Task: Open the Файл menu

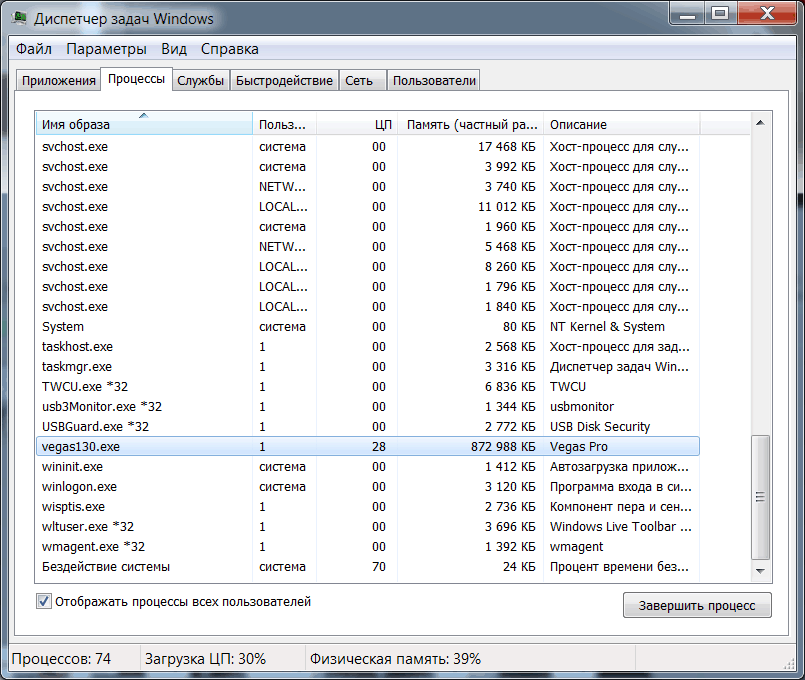Action: [x=34, y=49]
